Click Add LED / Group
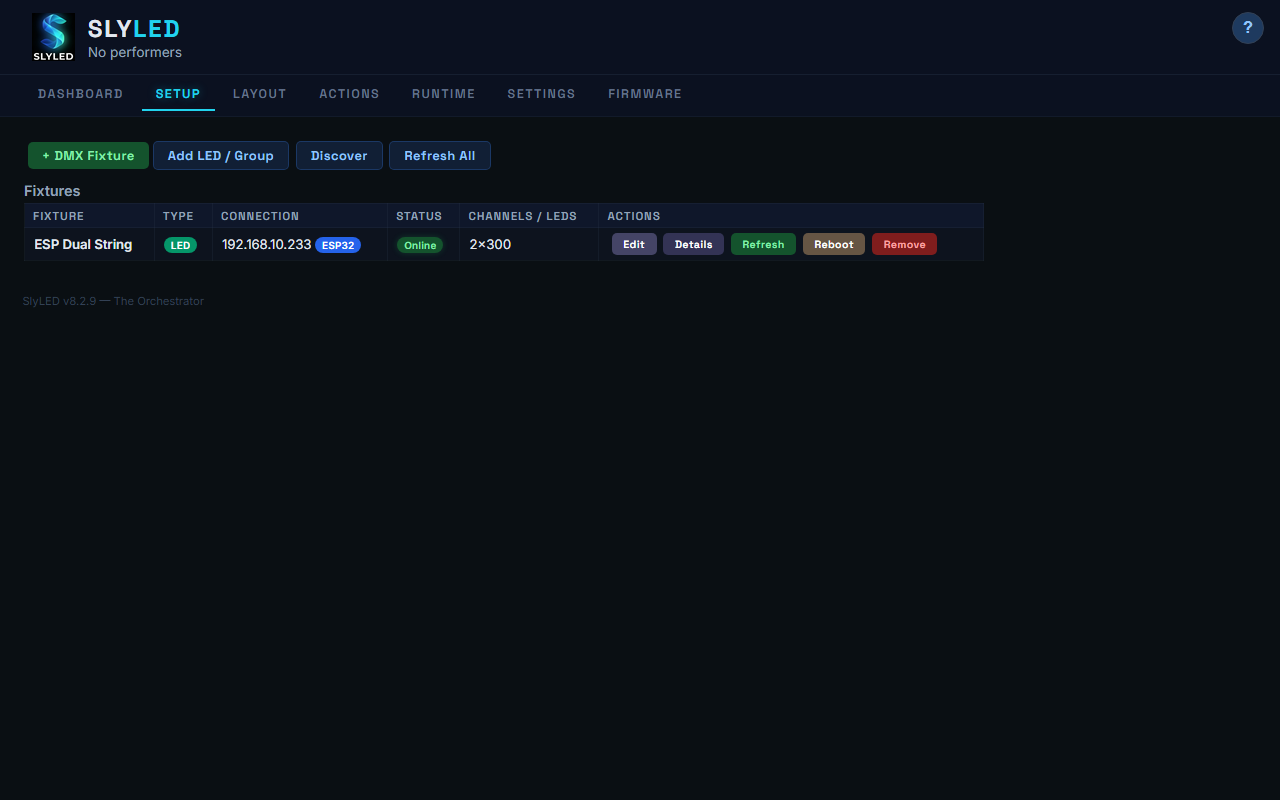The width and height of the screenshot is (1280, 800). coord(220,155)
